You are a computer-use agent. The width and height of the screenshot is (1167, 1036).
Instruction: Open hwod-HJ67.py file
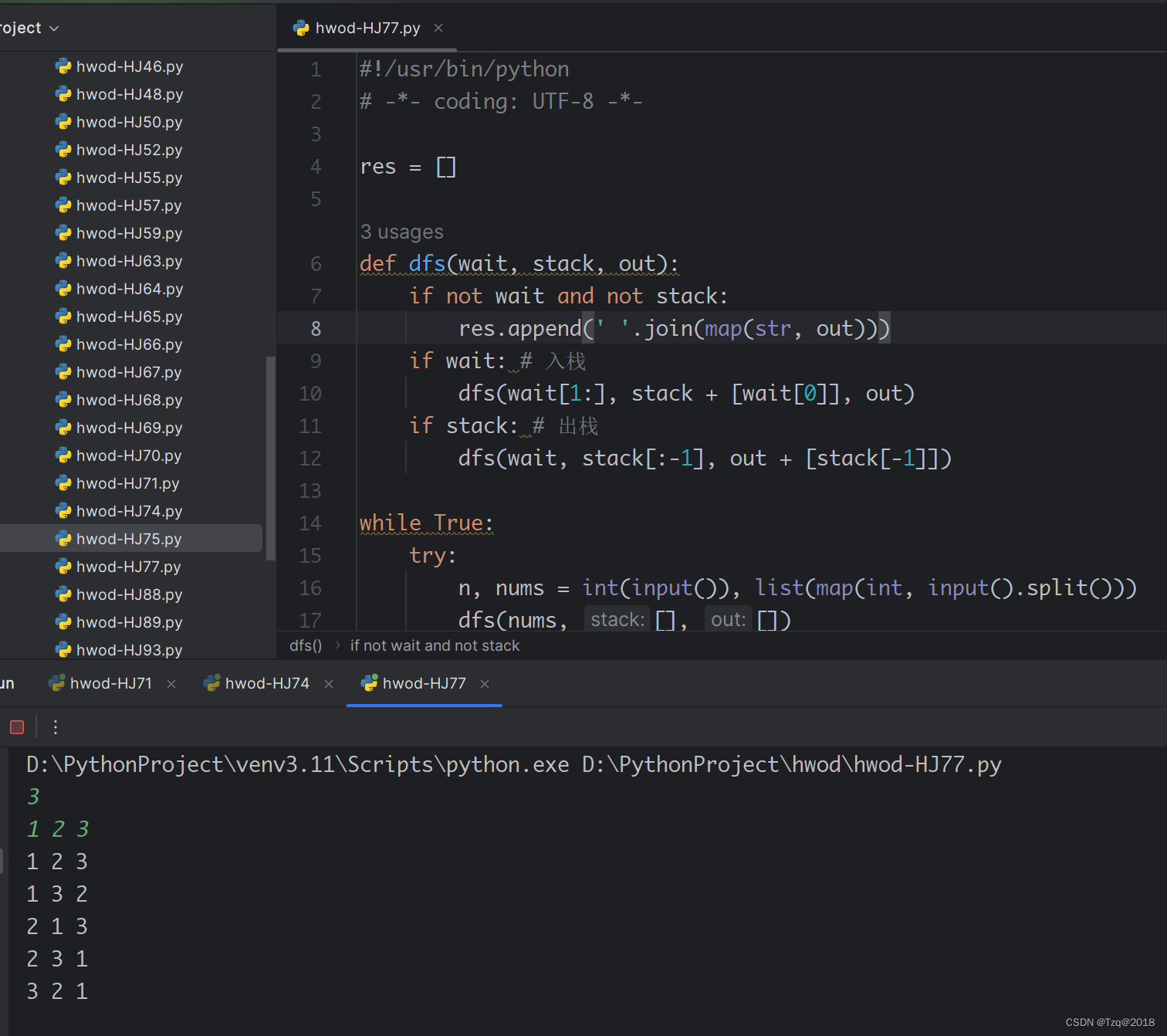pos(129,372)
